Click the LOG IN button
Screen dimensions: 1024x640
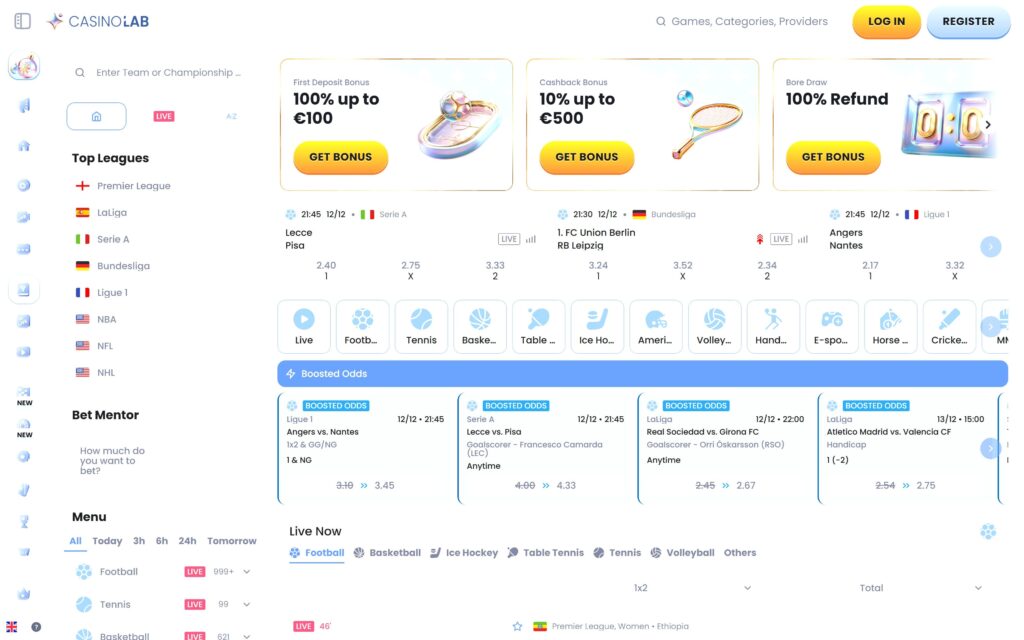coord(886,22)
